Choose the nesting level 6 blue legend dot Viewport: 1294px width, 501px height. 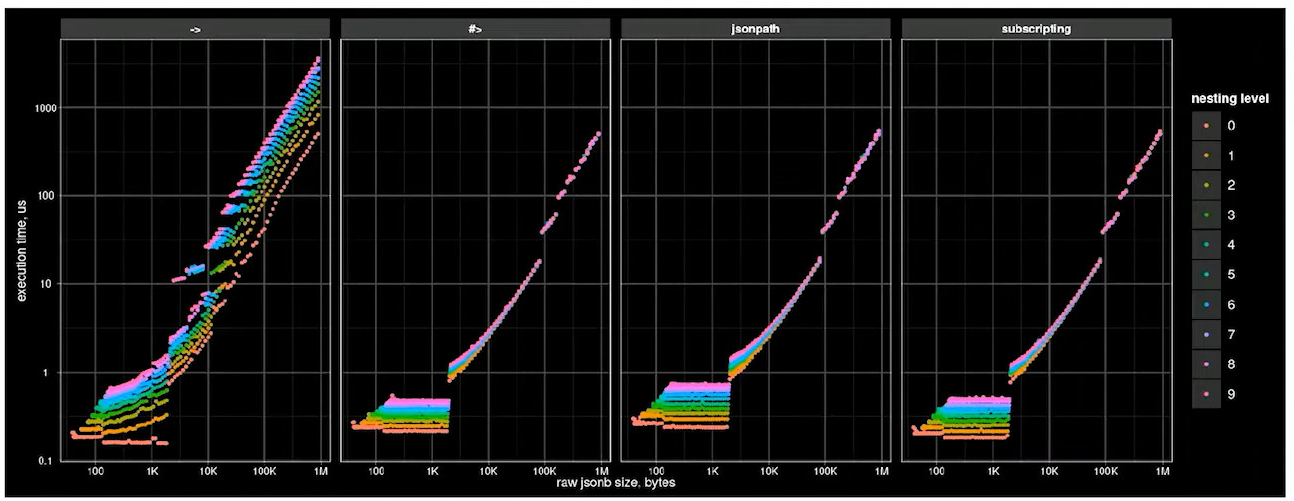point(1207,304)
